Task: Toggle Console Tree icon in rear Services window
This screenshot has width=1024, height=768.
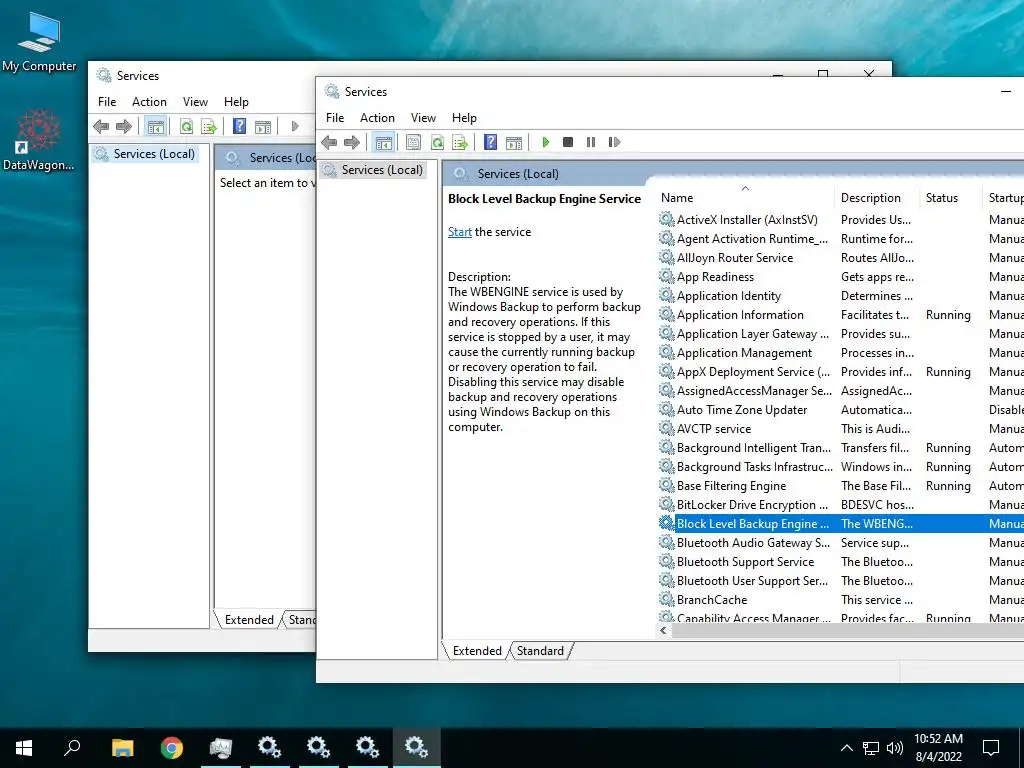Action: 155,126
